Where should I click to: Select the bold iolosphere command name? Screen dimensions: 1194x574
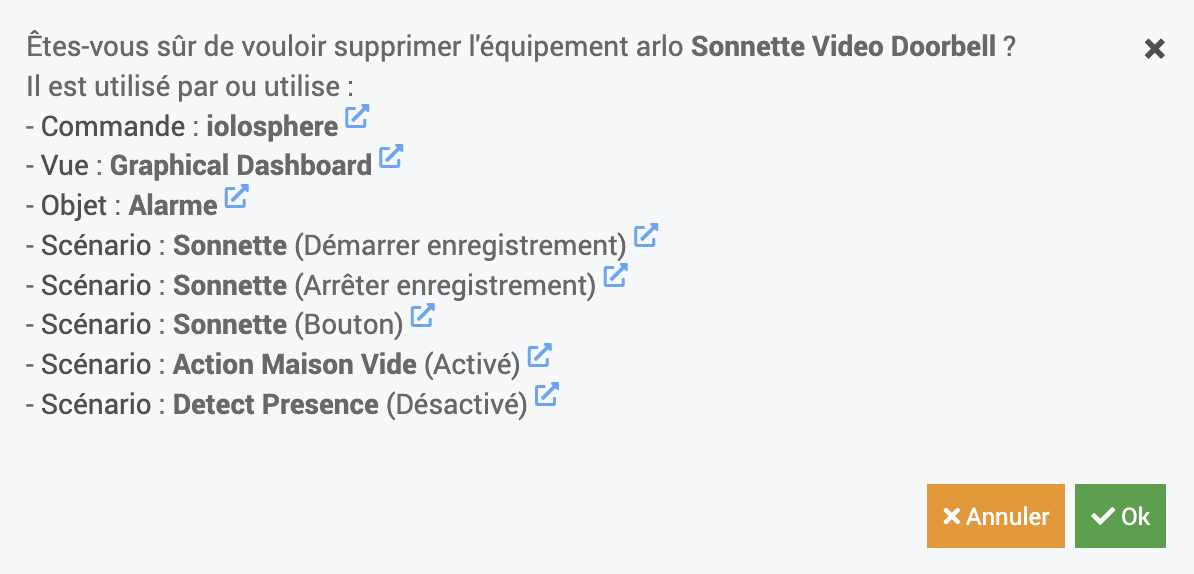[x=273, y=126]
